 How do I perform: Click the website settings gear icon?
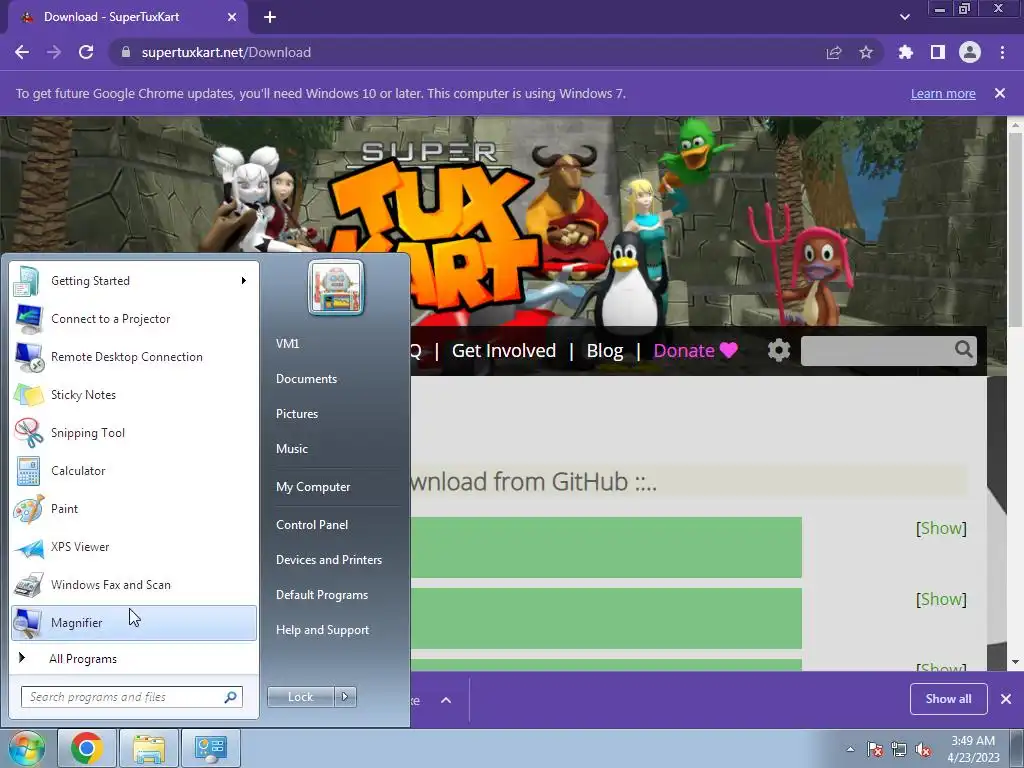click(x=778, y=350)
